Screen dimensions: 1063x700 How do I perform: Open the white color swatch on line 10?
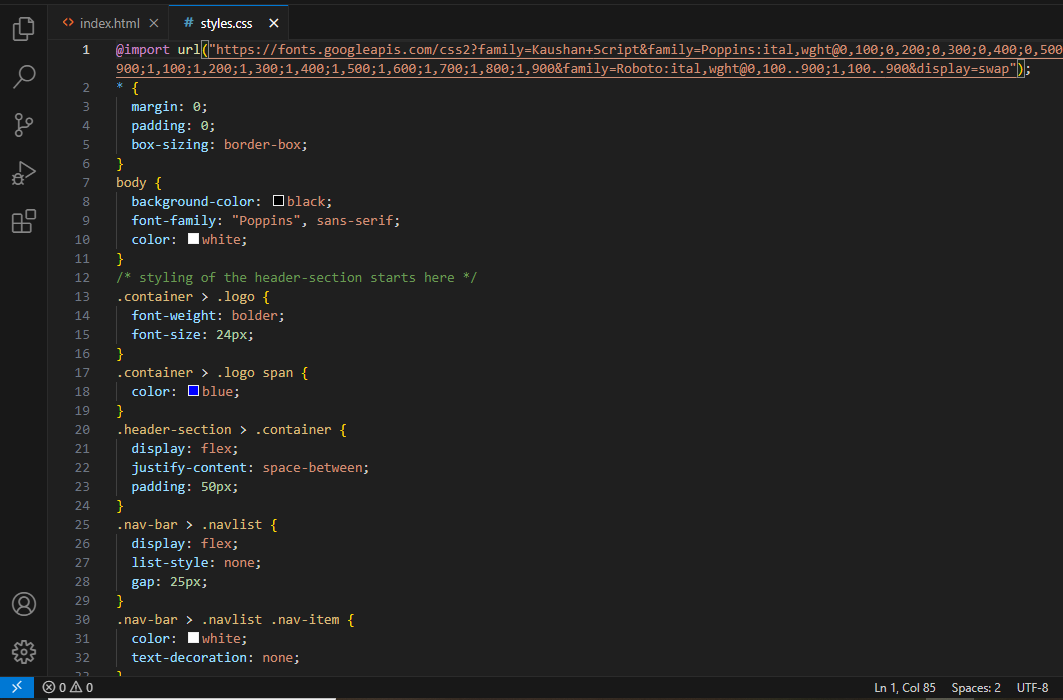click(193, 239)
